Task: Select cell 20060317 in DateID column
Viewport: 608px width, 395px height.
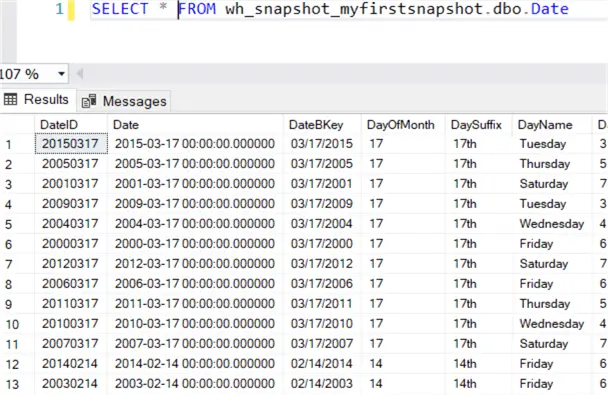Action: coord(71,284)
